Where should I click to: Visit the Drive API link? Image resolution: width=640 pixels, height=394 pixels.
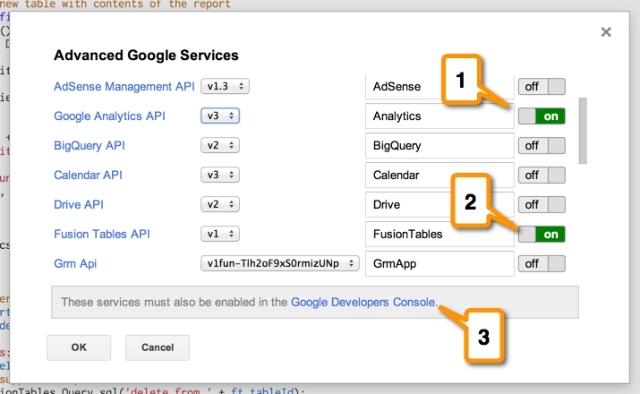coord(78,204)
